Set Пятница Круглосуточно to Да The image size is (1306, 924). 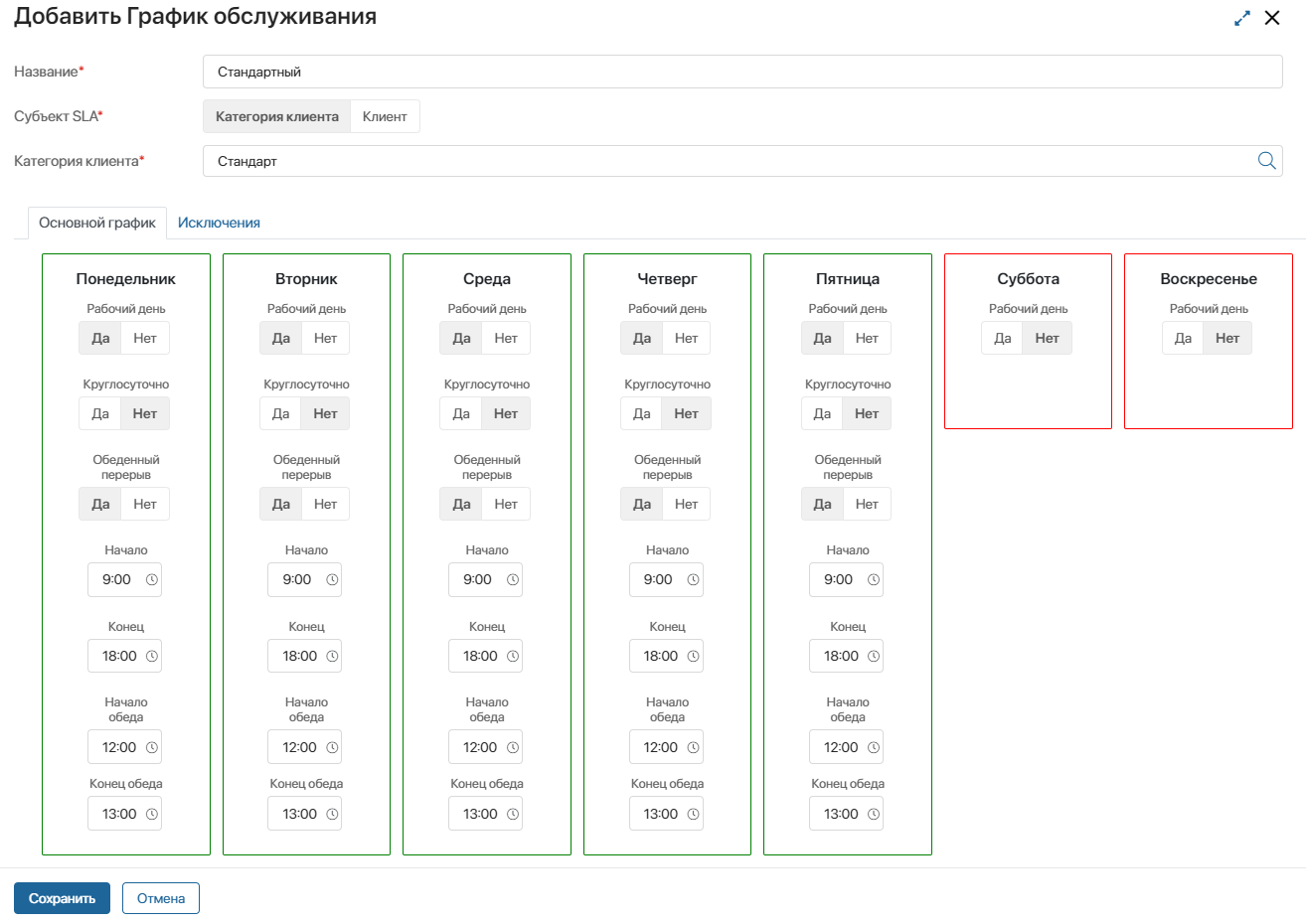822,414
